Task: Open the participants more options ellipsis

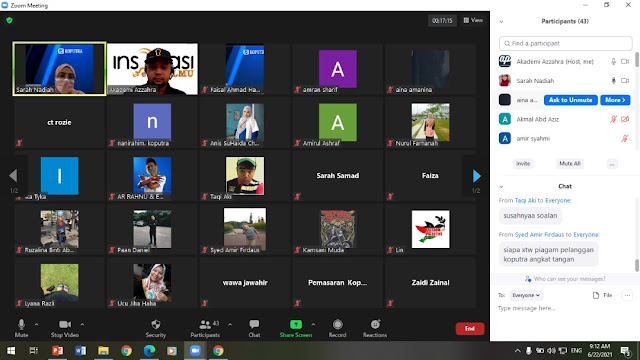Action: click(x=612, y=164)
